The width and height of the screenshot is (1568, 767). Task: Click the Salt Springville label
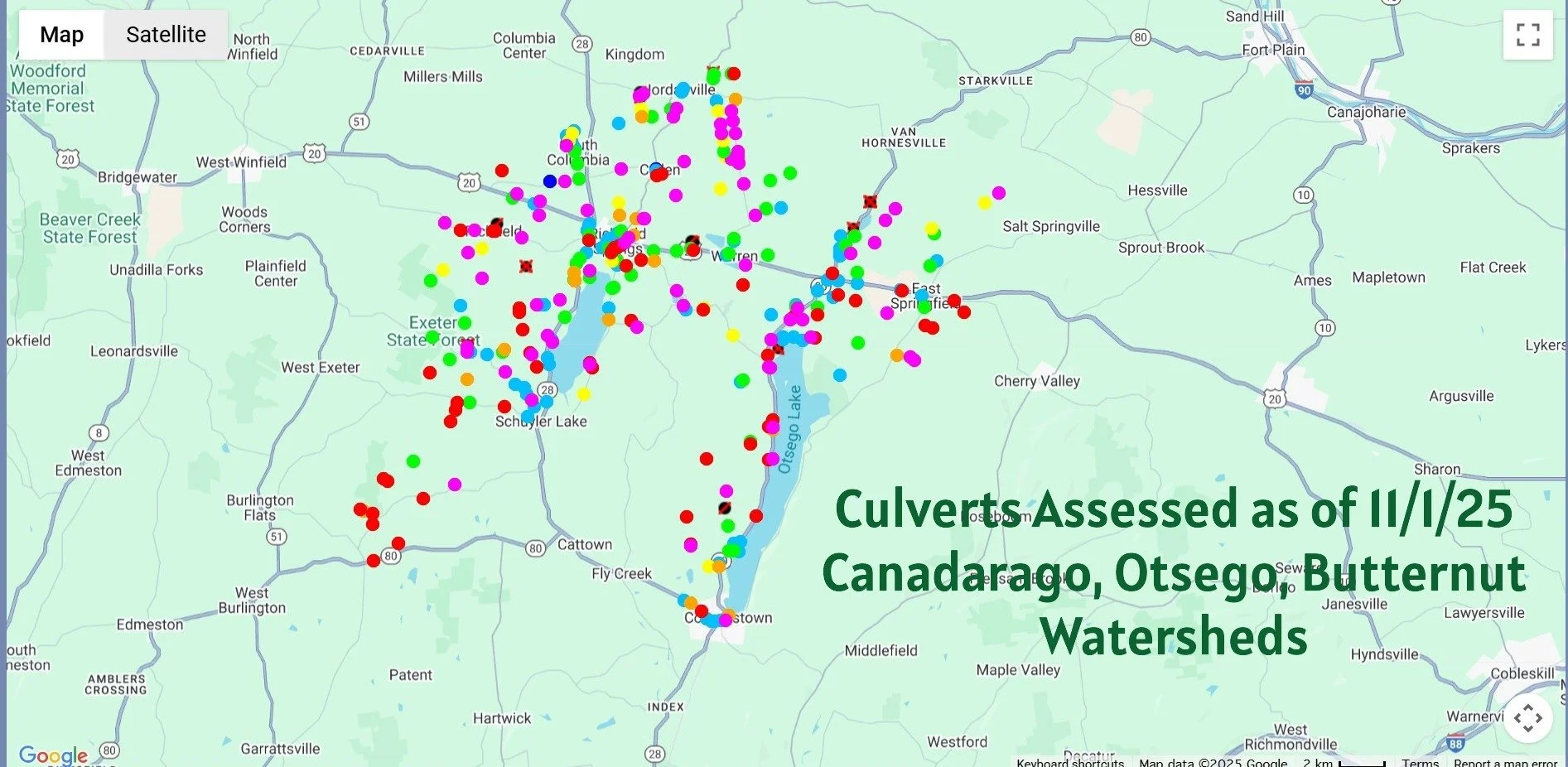pos(1051,227)
